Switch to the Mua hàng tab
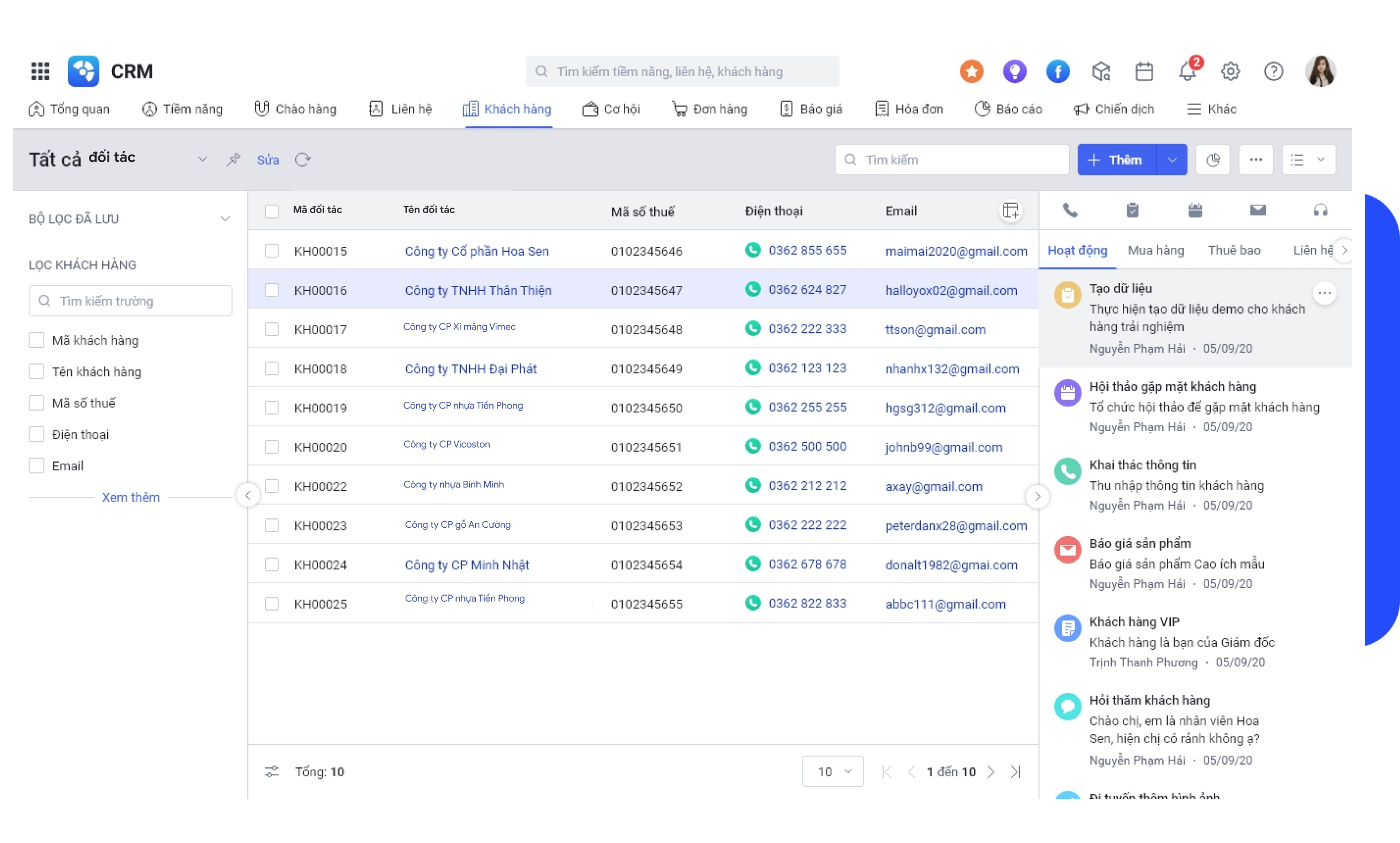 [x=1156, y=250]
